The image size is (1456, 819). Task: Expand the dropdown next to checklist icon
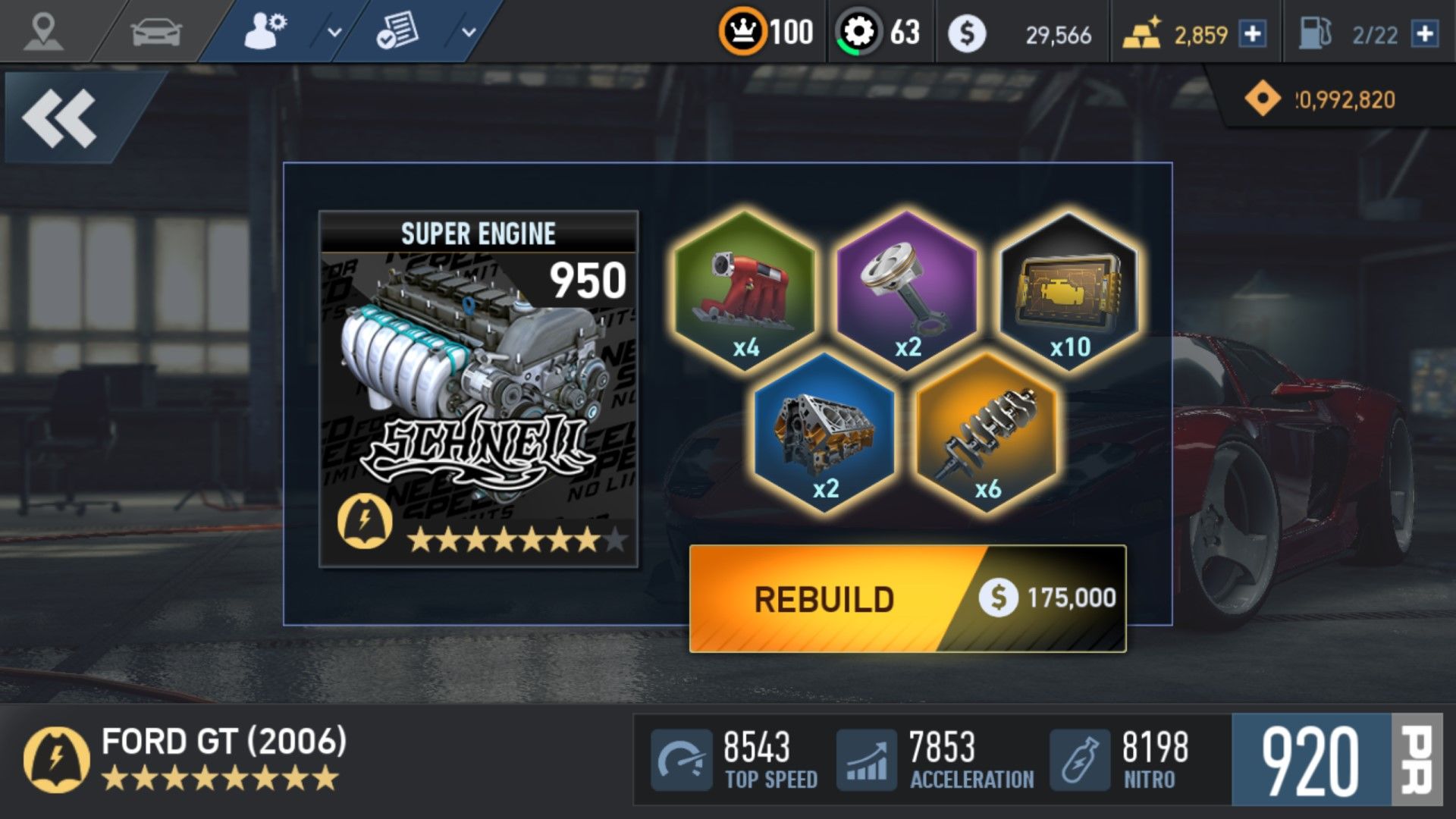point(469,33)
